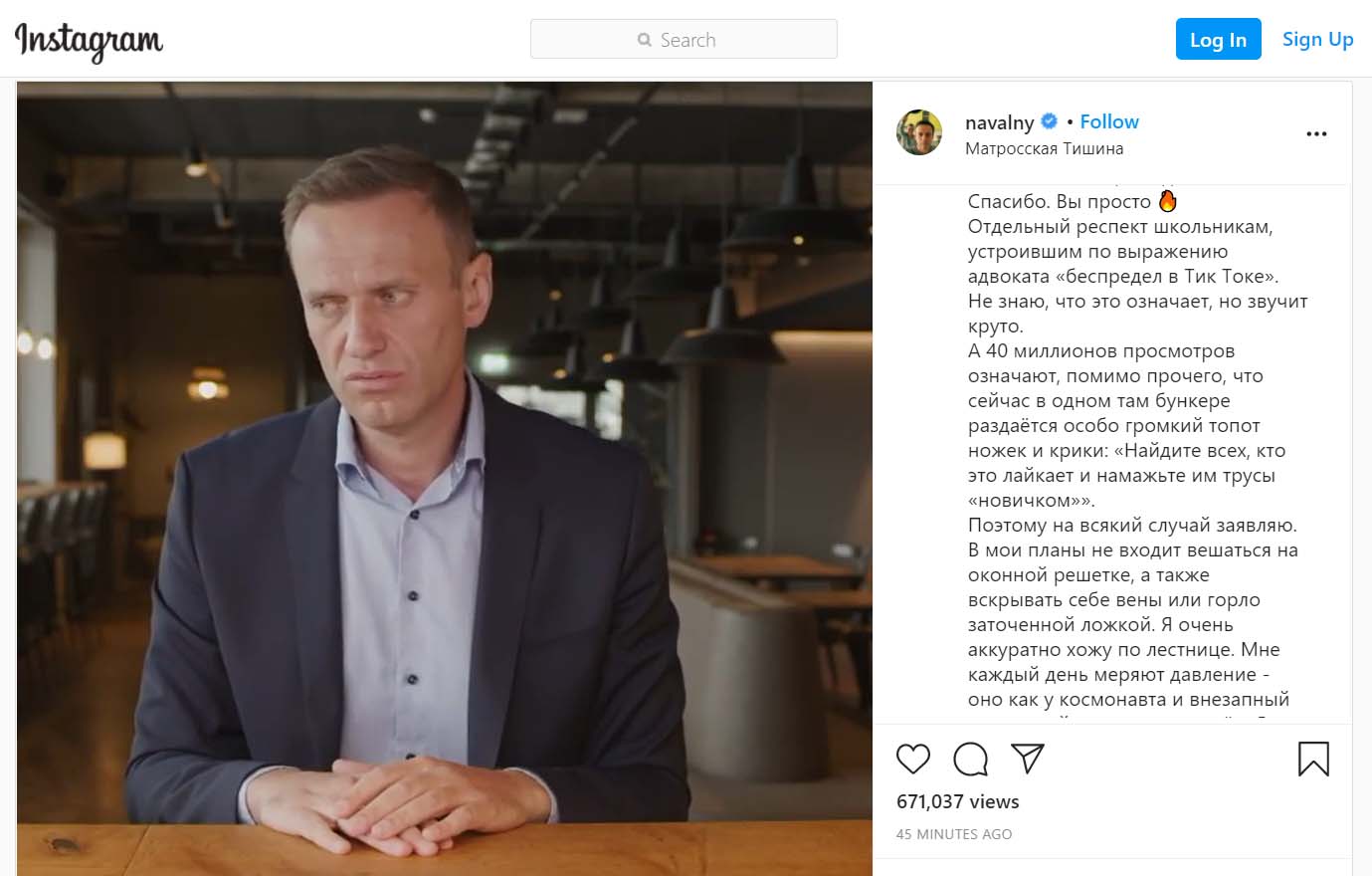
Task: Open the Sign Up link
Action: [1317, 40]
